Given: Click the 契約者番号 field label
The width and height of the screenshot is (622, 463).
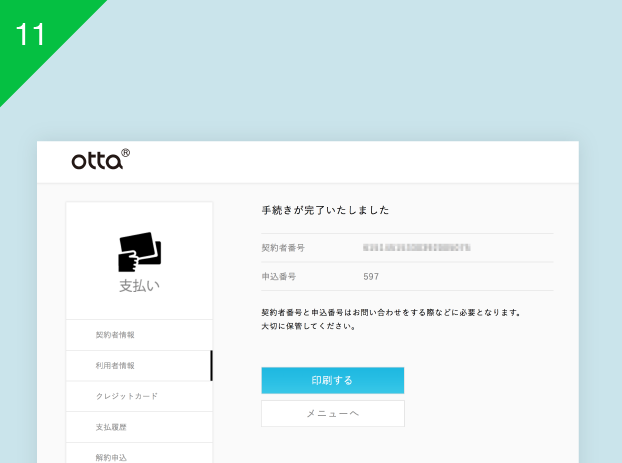Looking at the screenshot, I should click(x=283, y=246).
